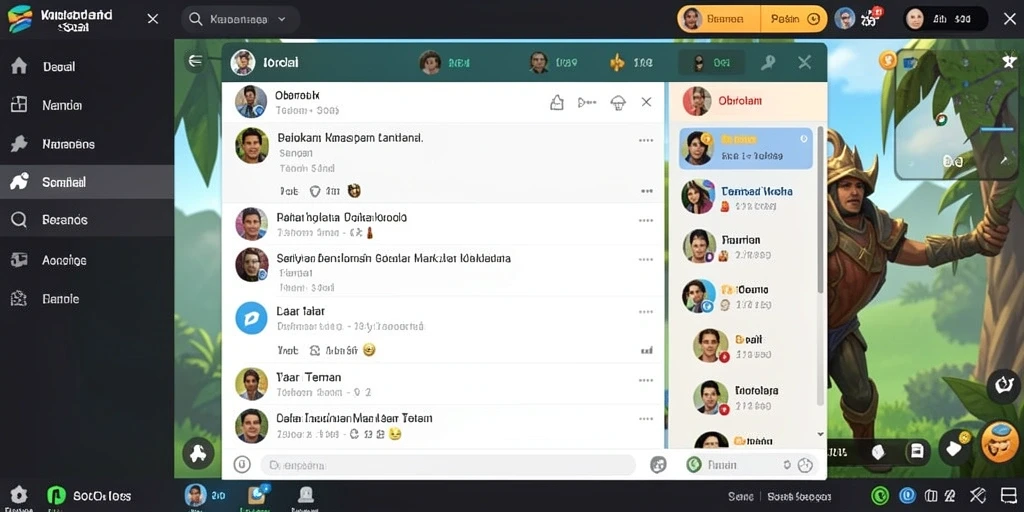The image size is (1024, 512).
Task: Click the back arrow left of chat header
Action: [195, 61]
